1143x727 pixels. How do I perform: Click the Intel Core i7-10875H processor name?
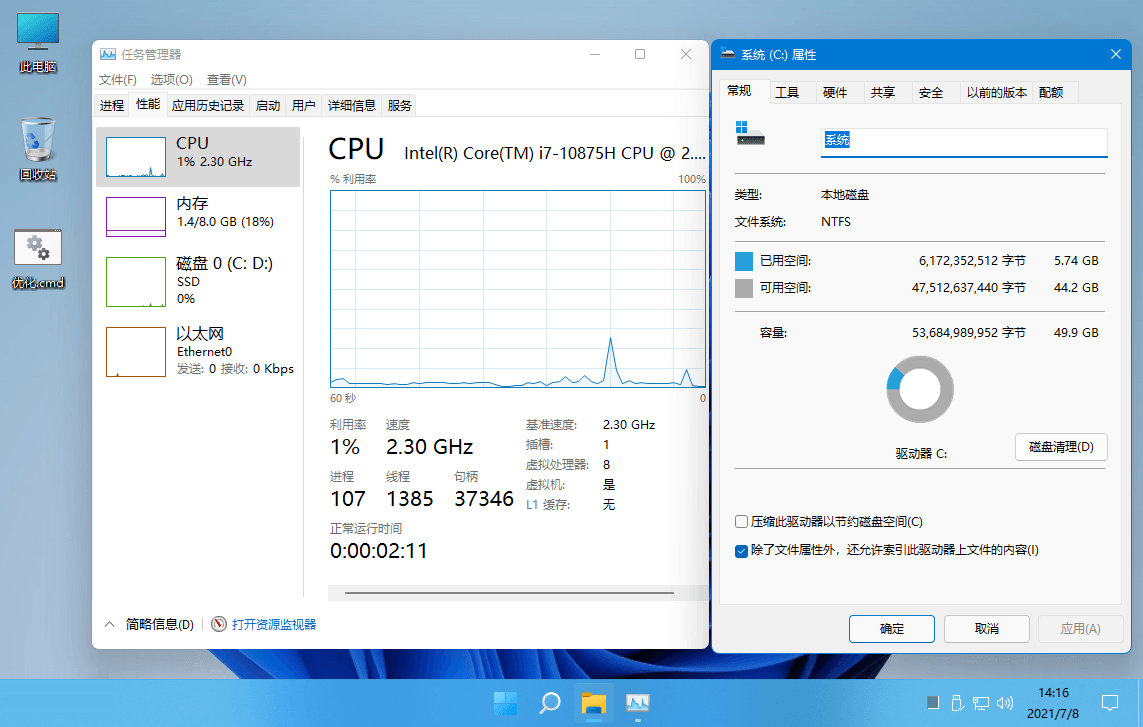555,153
